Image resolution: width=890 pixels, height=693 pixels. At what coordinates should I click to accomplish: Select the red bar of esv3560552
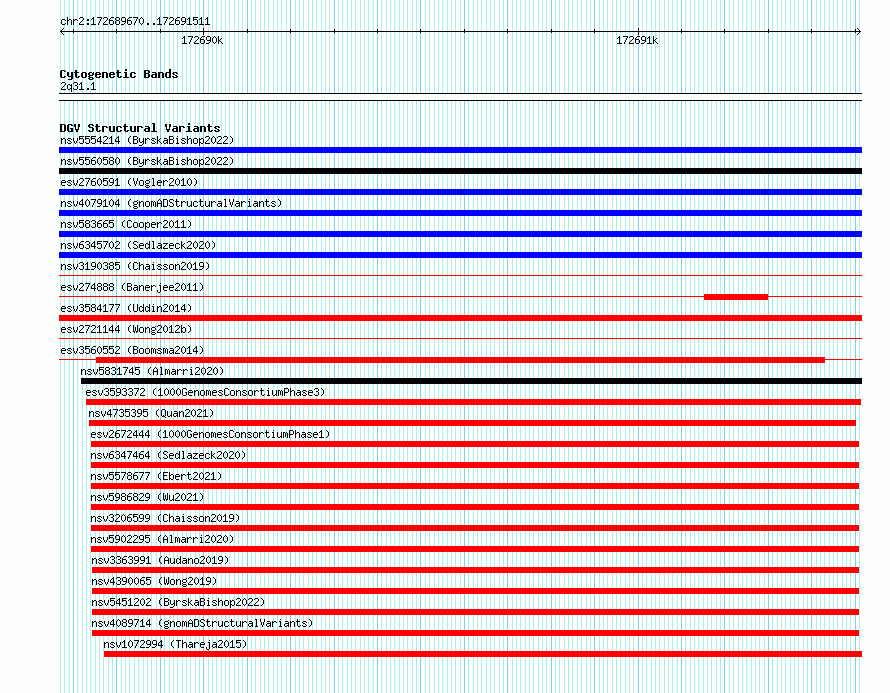point(460,360)
